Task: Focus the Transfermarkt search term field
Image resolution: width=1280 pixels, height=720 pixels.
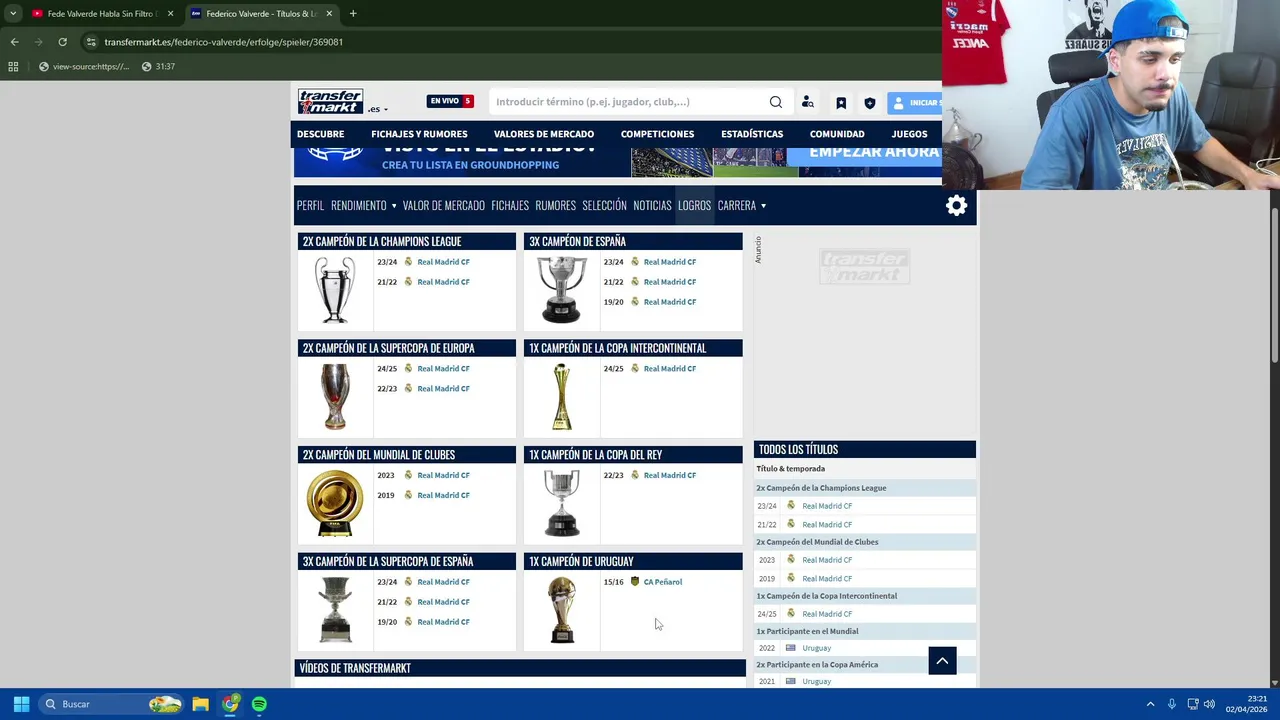Action: pos(628,102)
